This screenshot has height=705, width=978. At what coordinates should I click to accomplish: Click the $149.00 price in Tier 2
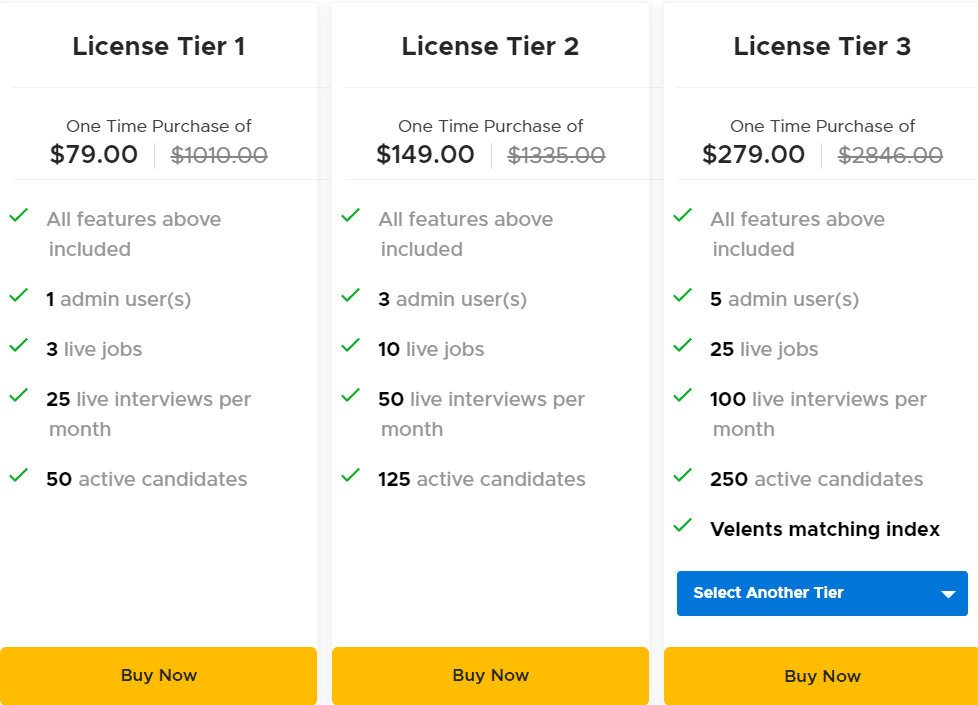pos(425,154)
